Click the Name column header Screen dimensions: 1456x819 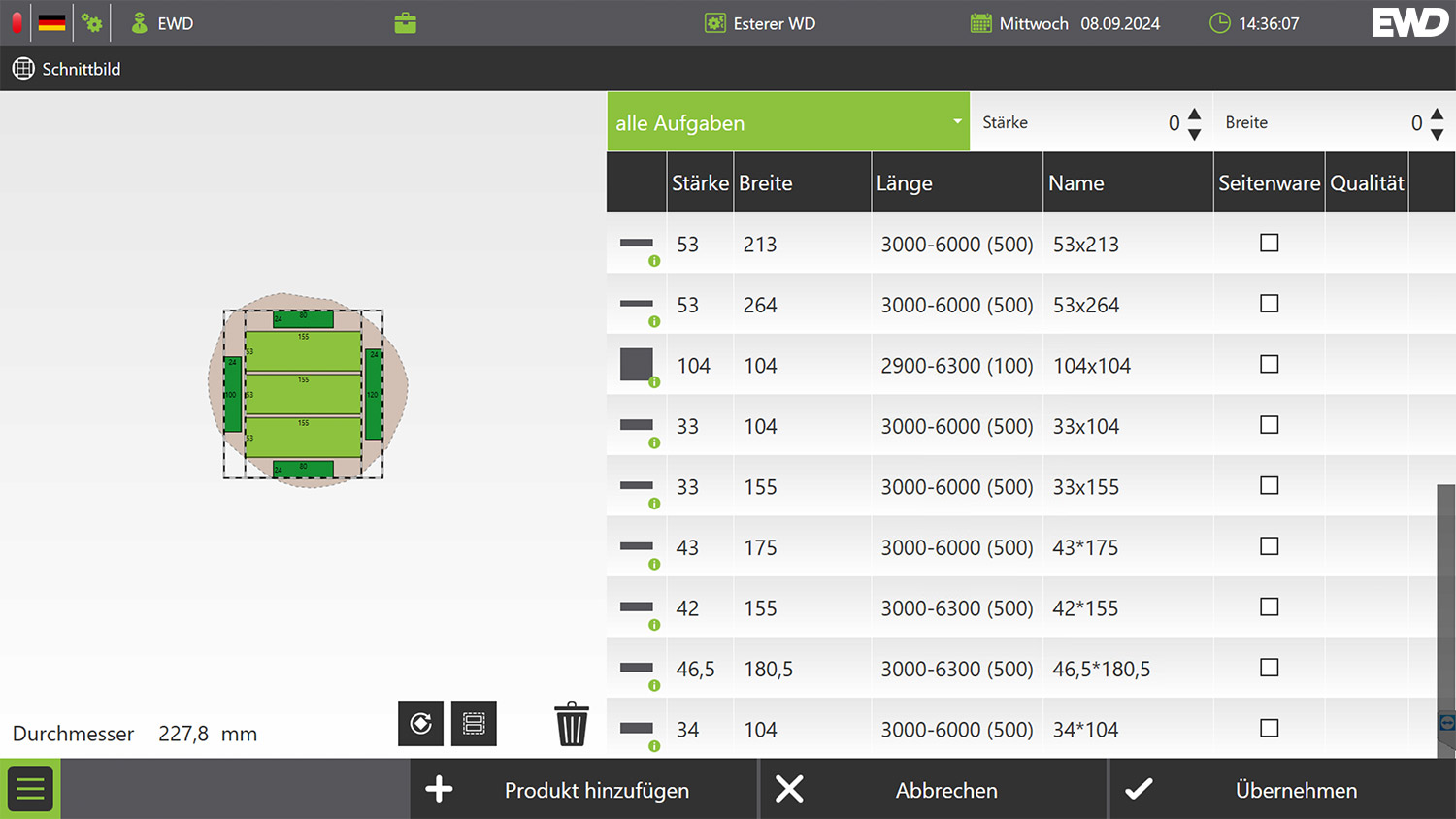coord(1128,182)
